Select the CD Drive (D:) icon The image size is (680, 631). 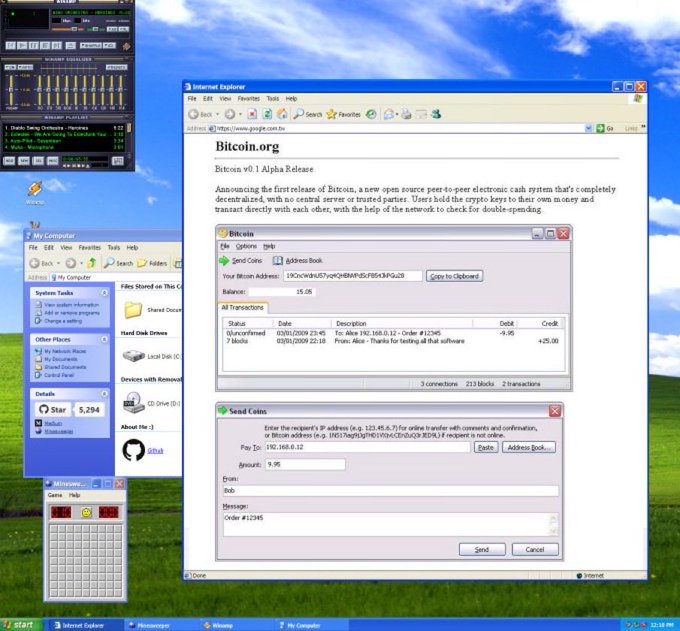point(134,402)
